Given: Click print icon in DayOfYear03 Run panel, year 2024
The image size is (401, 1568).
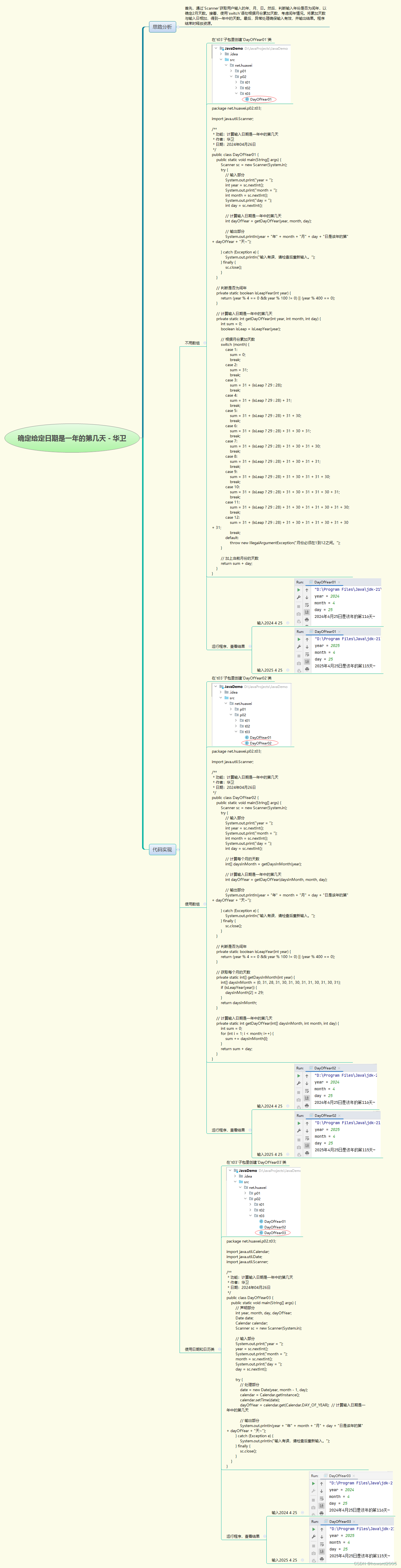Looking at the screenshot, I should click(x=321, y=1513).
